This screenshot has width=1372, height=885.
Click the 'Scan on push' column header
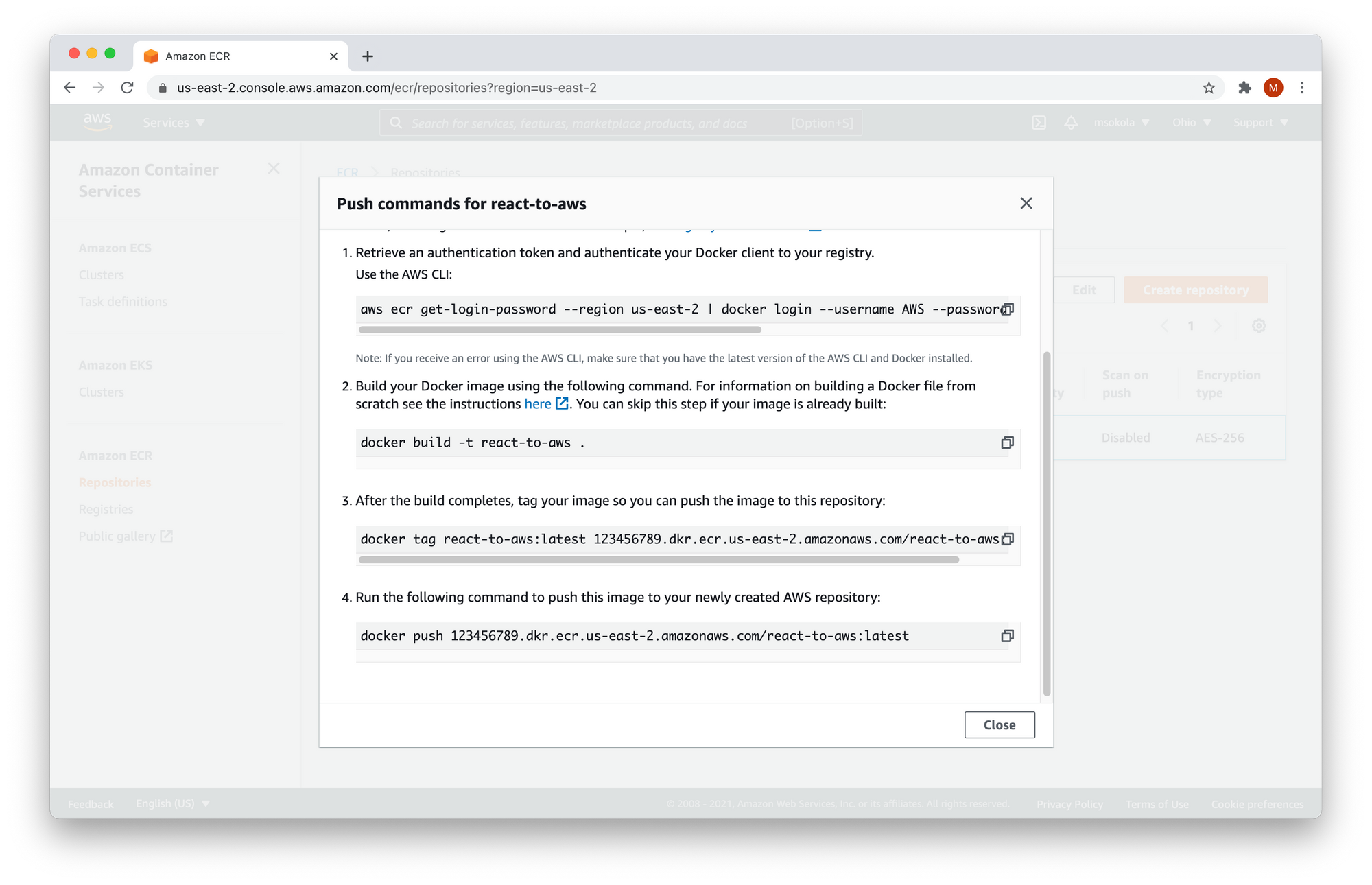[1125, 384]
